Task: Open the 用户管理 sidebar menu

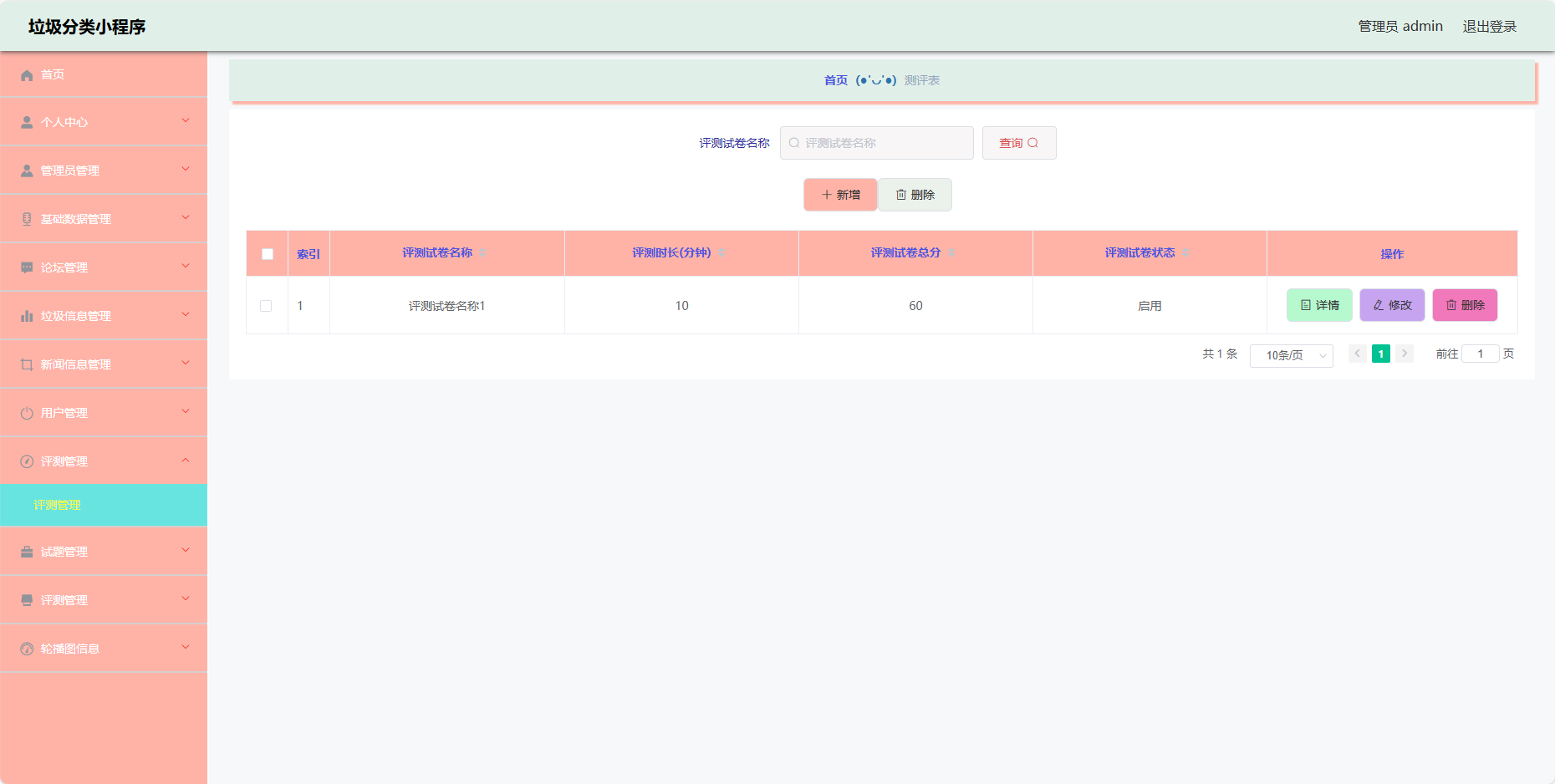Action: 104,413
